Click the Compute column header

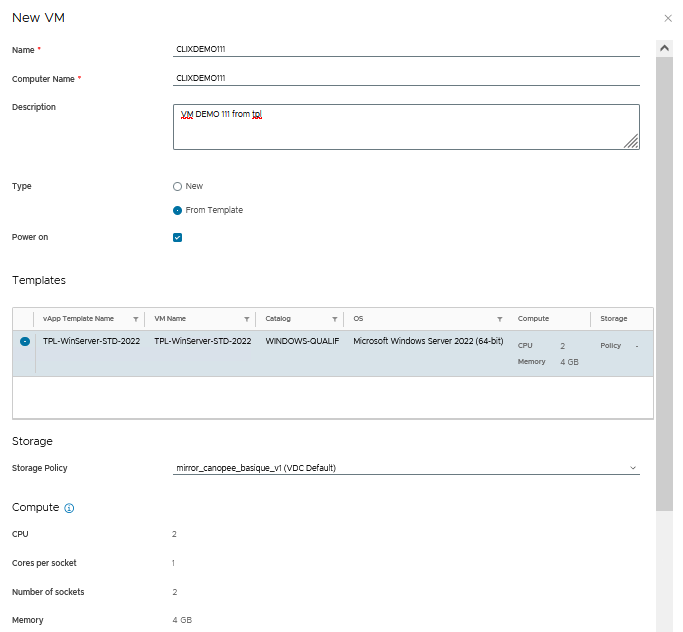pos(533,319)
